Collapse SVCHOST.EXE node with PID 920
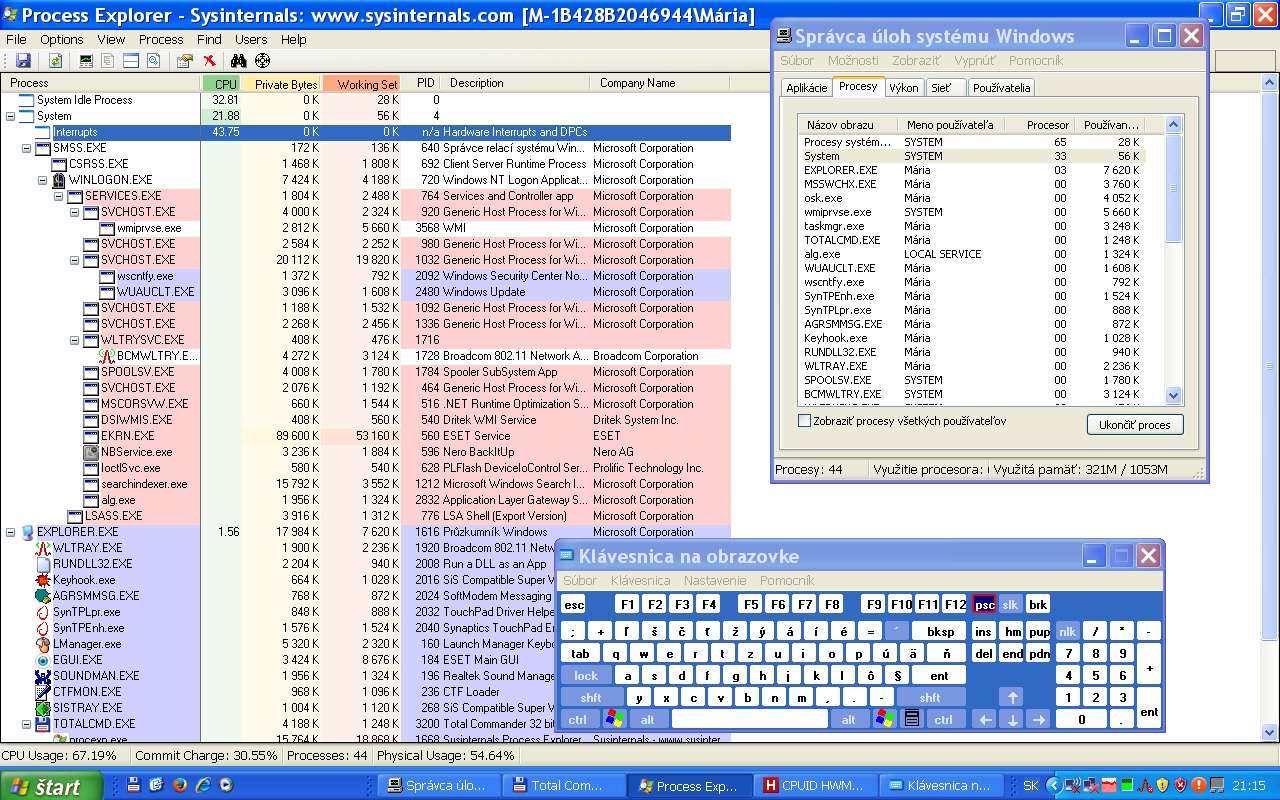The image size is (1280, 800). [x=75, y=212]
